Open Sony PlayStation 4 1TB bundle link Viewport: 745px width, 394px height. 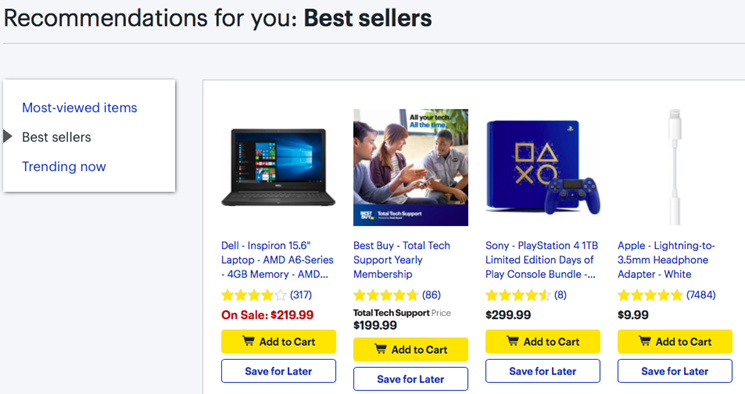coord(542,260)
